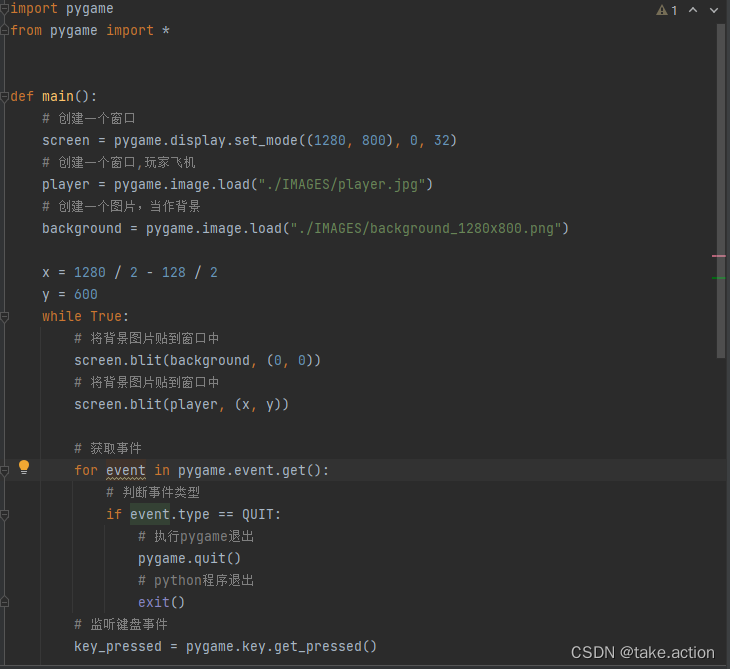Click the string './IMAGES/player.jpg'

coord(341,184)
